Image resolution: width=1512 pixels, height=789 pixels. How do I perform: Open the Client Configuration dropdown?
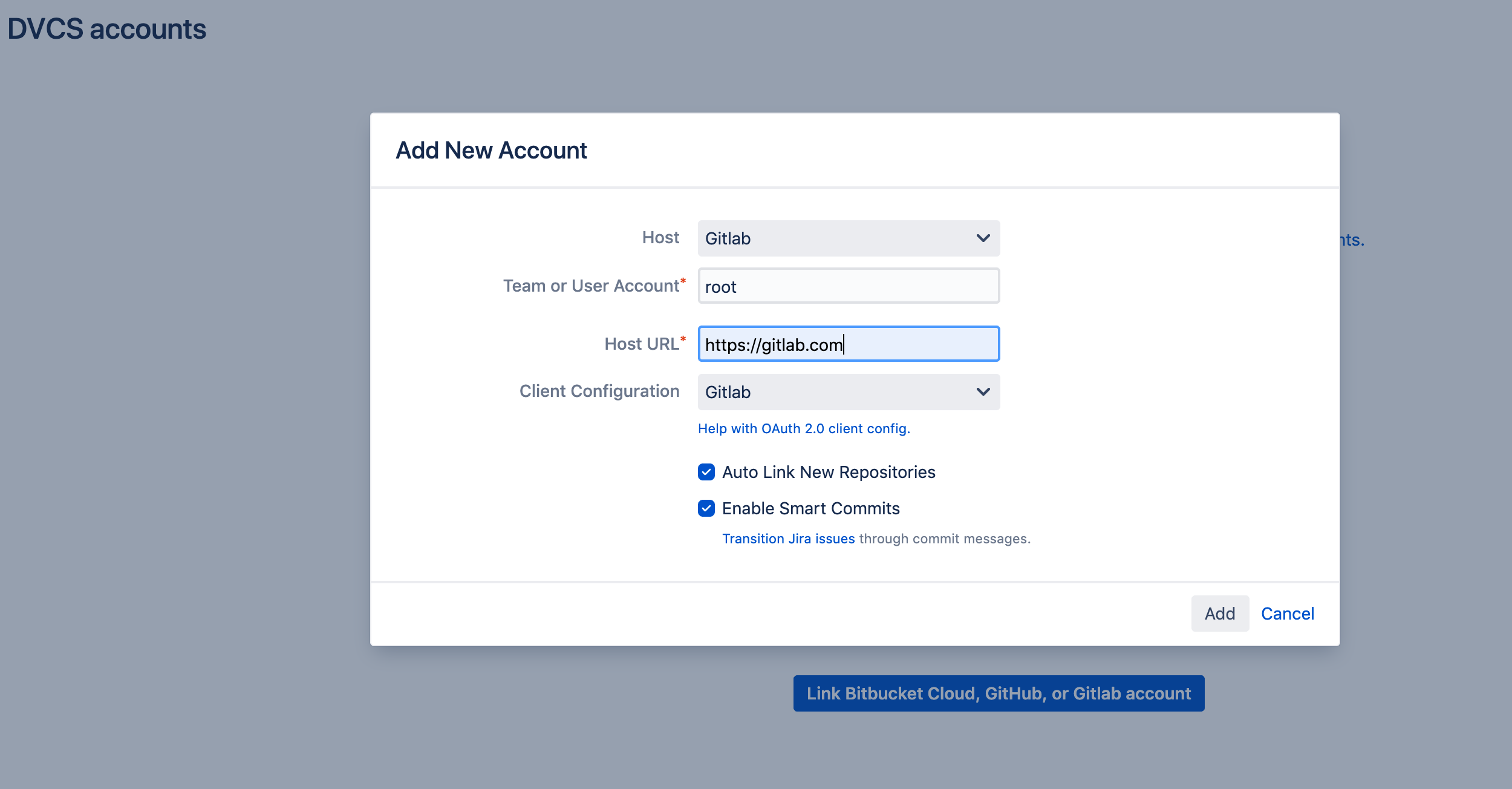(x=849, y=392)
